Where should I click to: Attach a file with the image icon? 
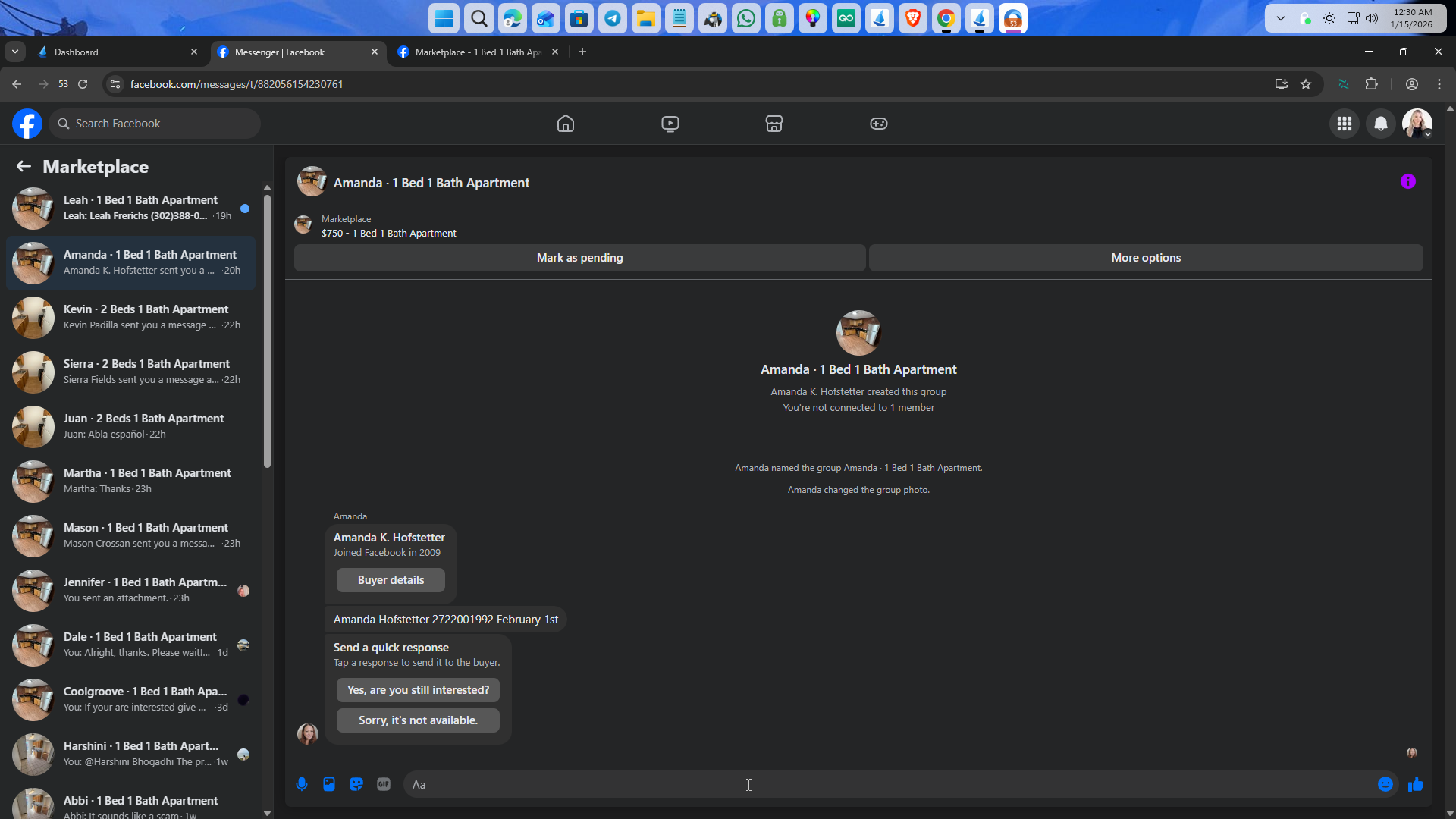[329, 784]
